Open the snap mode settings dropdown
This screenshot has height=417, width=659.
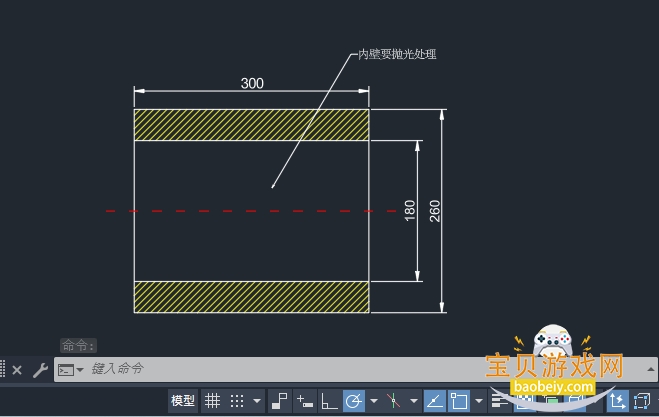coord(257,401)
